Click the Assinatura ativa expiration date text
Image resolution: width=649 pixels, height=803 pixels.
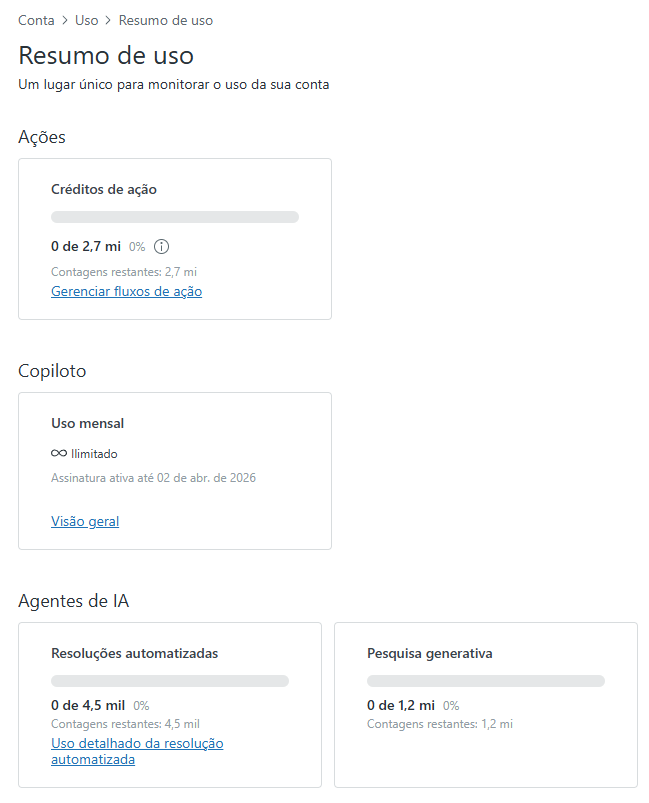[x=153, y=478]
